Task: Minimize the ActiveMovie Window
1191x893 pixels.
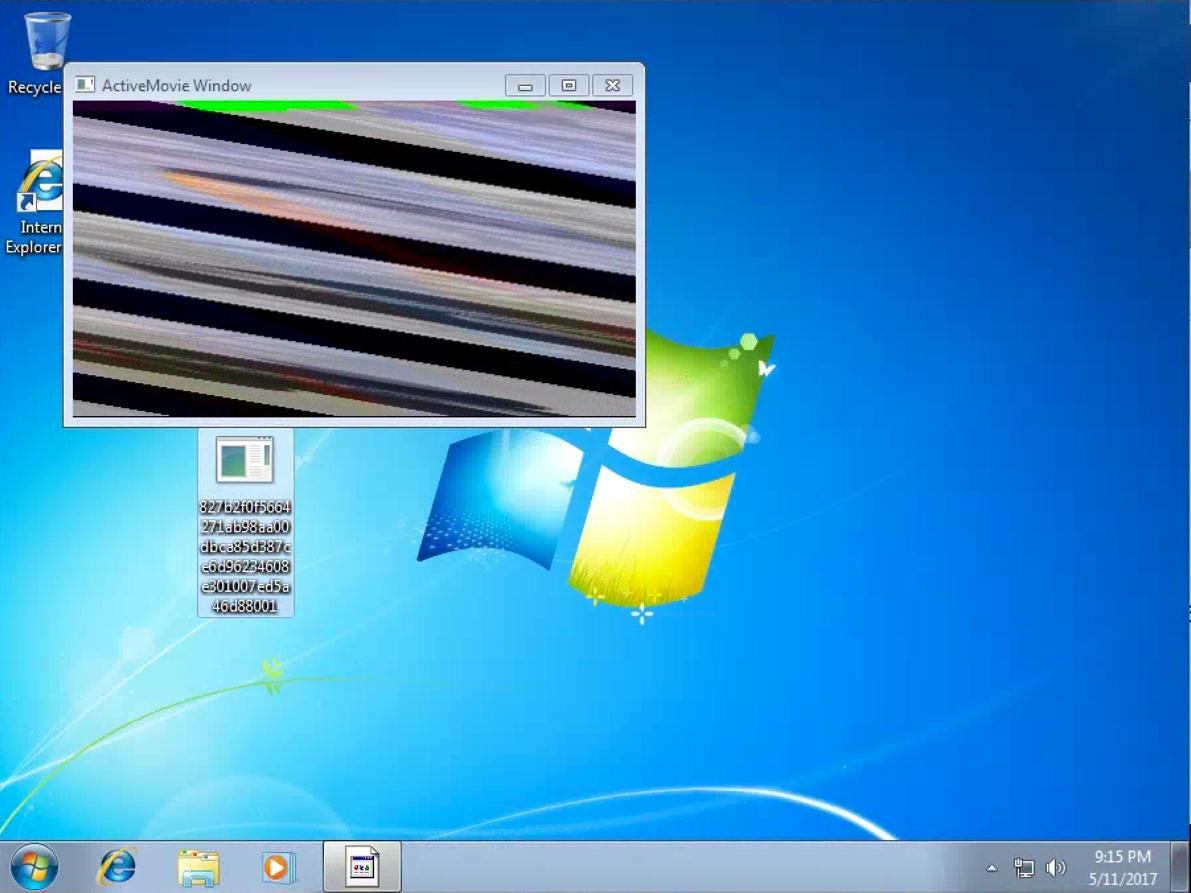Action: [x=525, y=86]
